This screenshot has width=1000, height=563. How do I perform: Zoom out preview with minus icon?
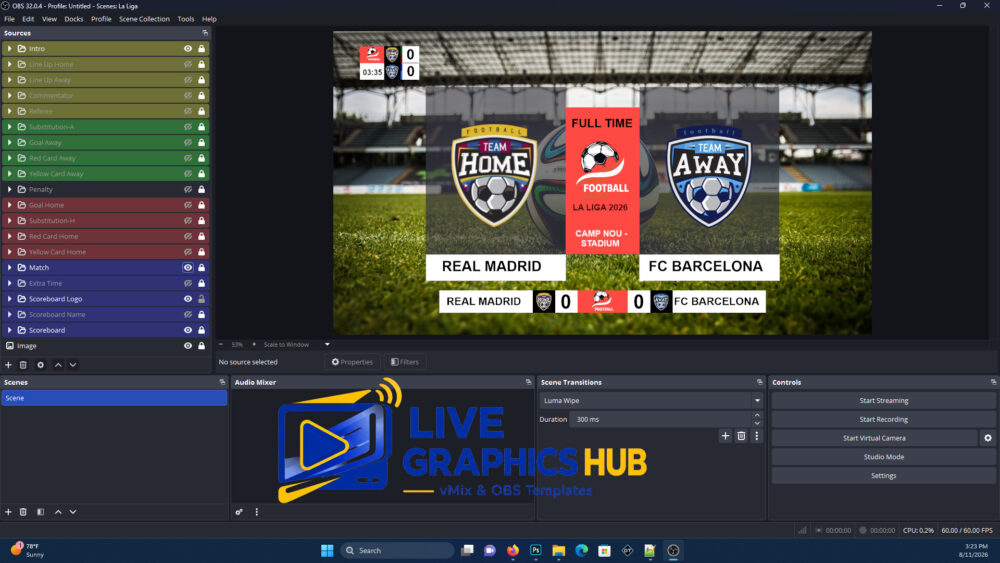pyautogui.click(x=221, y=344)
